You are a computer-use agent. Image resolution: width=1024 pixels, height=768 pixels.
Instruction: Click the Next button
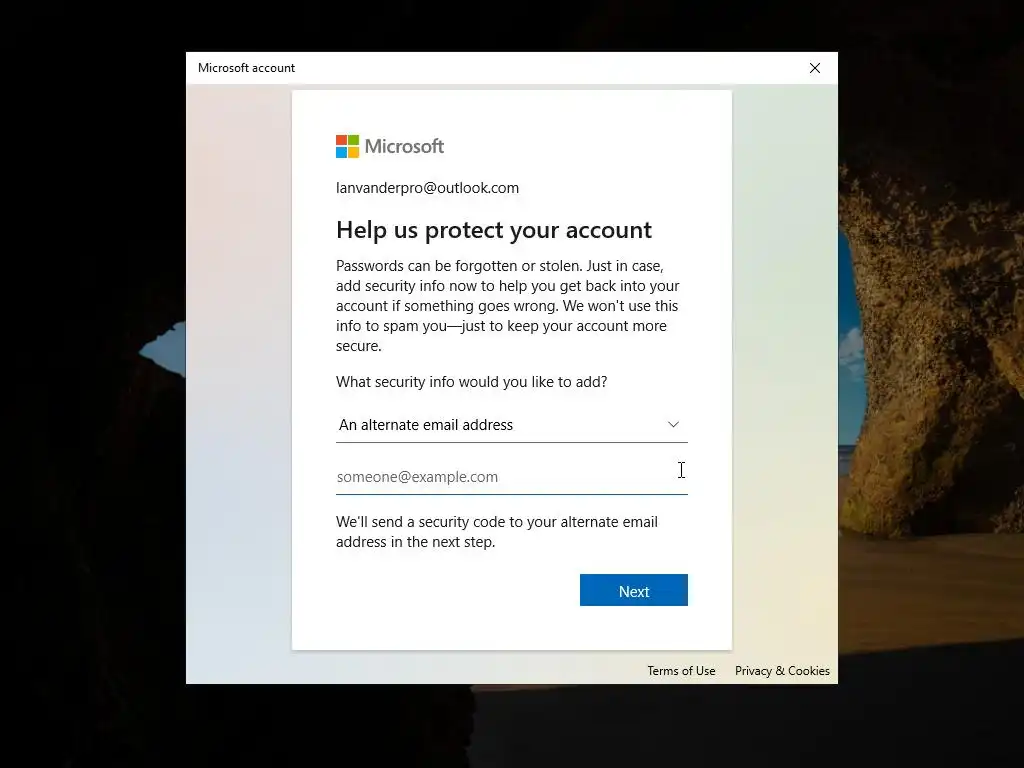633,590
